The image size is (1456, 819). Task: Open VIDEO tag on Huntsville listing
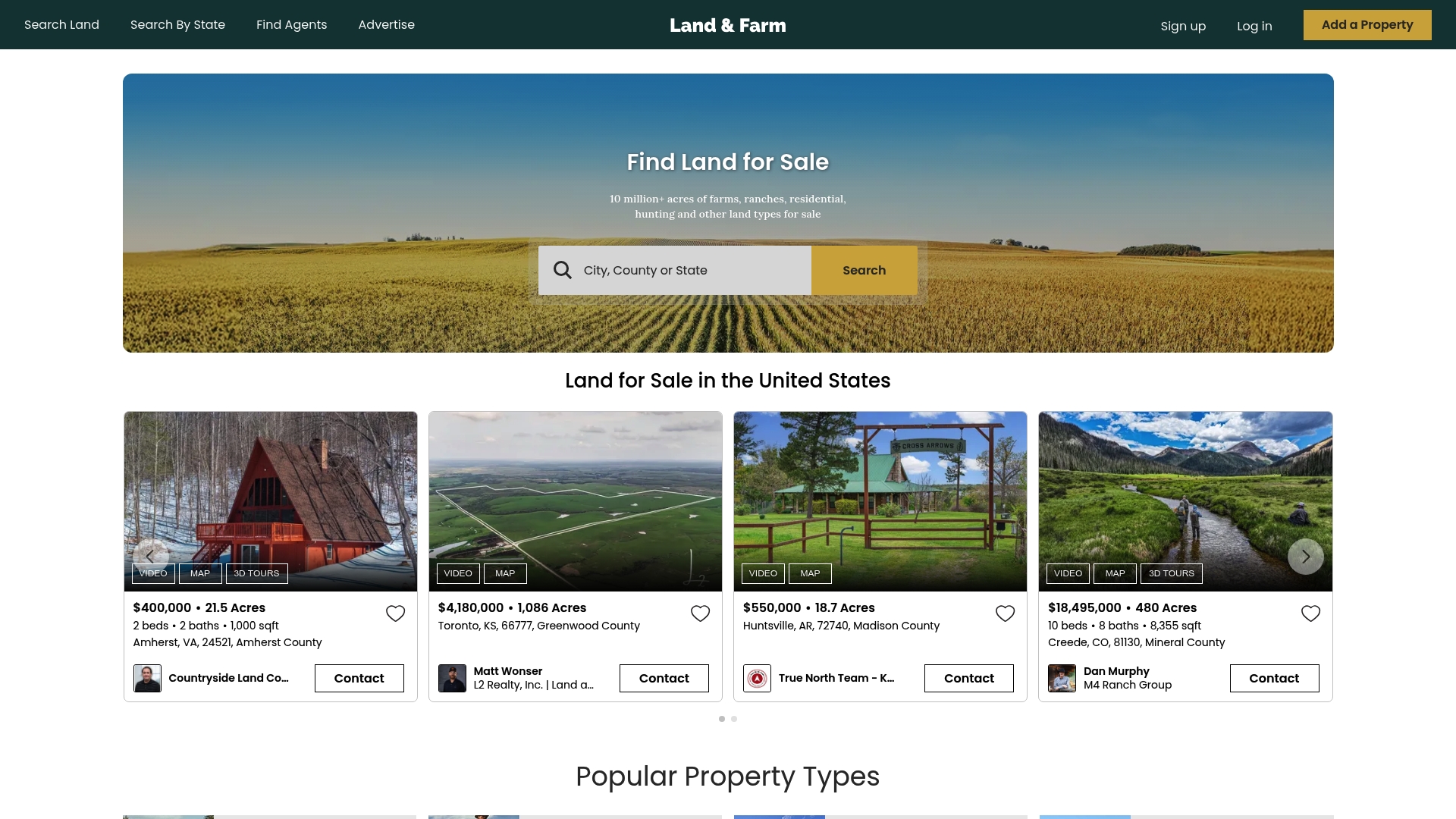(762, 573)
